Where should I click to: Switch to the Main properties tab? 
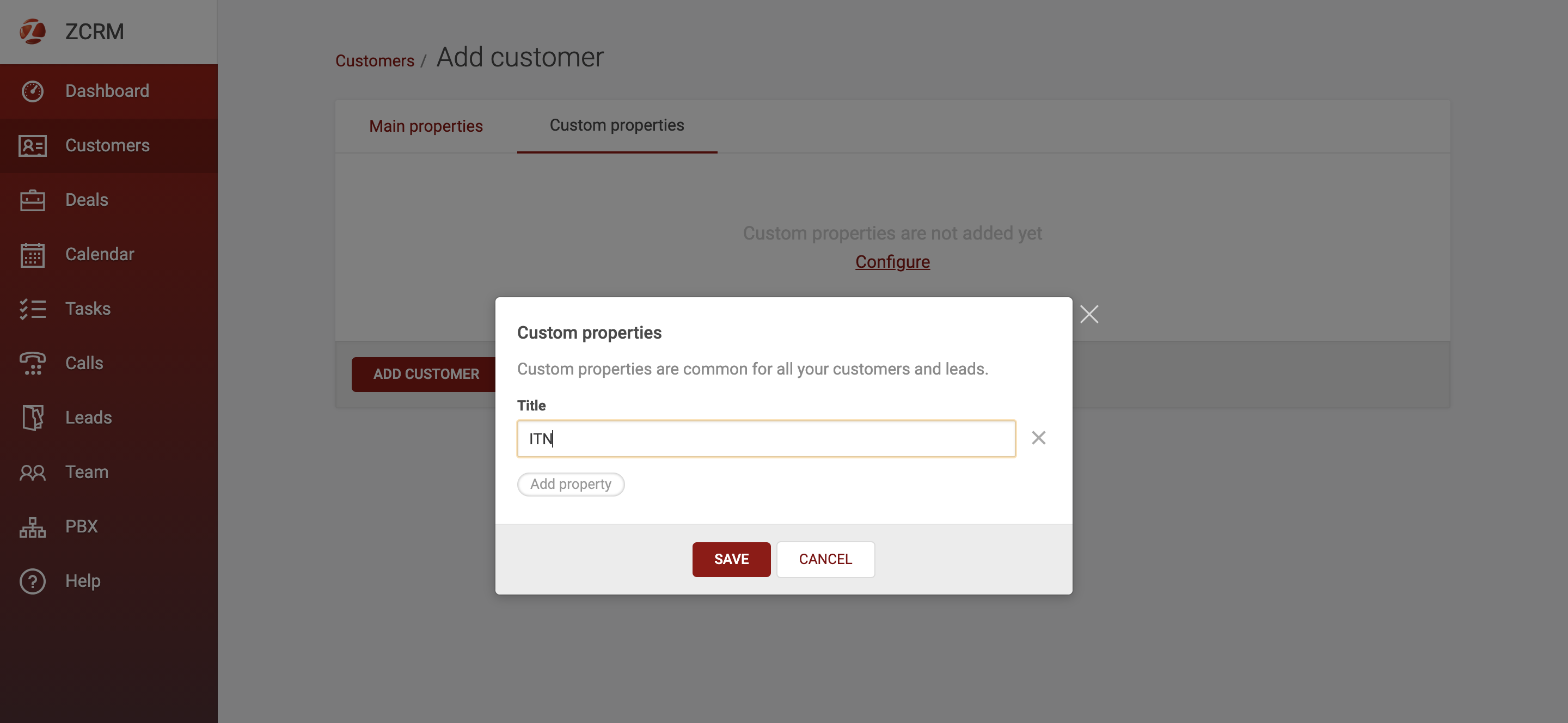pos(425,126)
